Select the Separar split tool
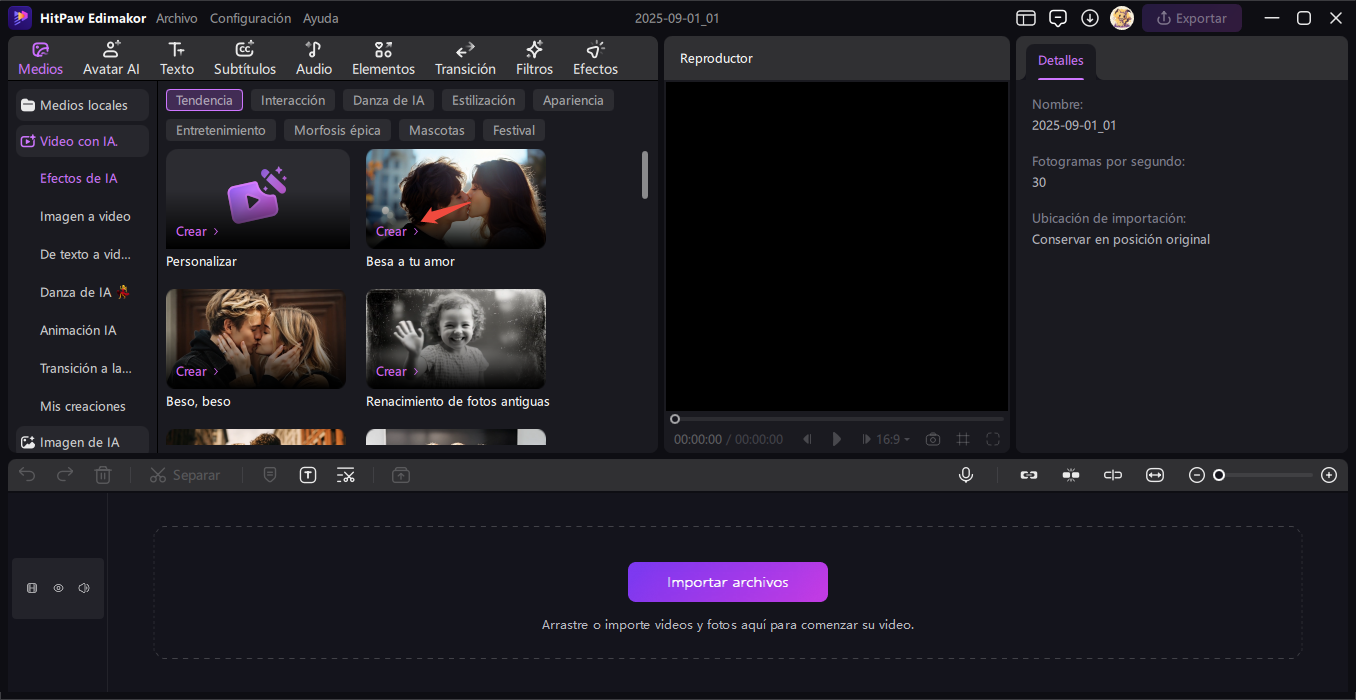This screenshot has width=1356, height=700. pyautogui.click(x=185, y=474)
